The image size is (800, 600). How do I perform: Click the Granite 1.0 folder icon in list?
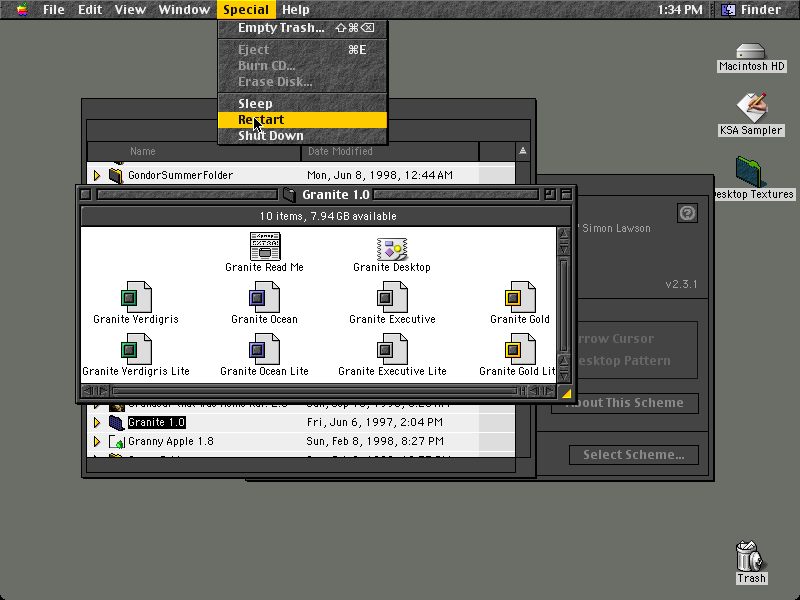coord(116,422)
